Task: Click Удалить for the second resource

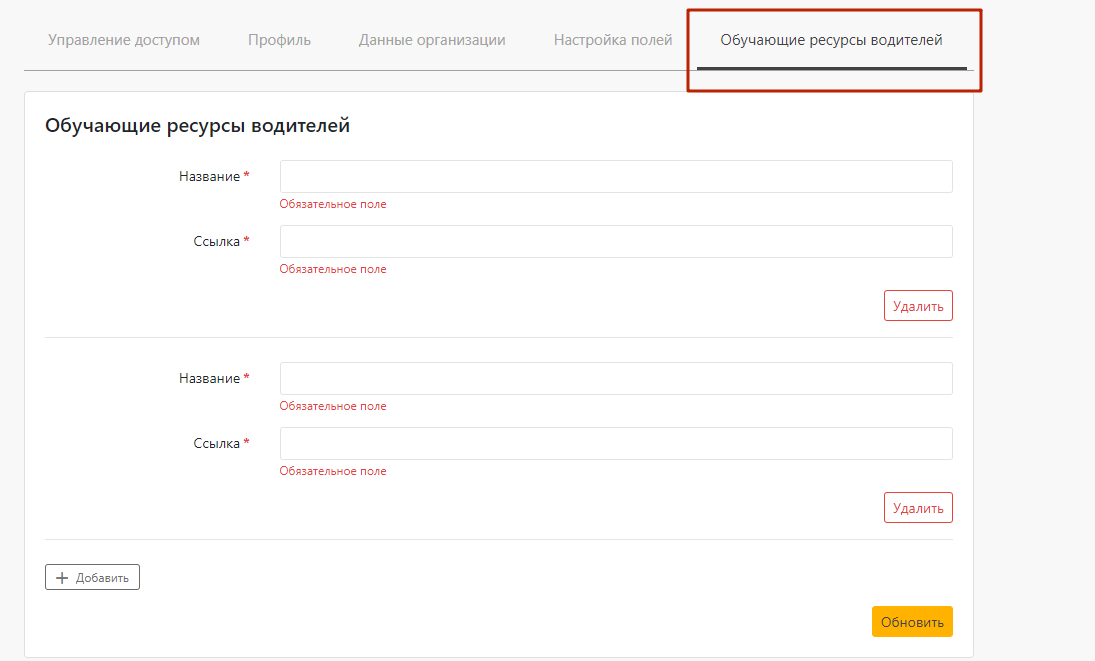Action: tap(918, 507)
